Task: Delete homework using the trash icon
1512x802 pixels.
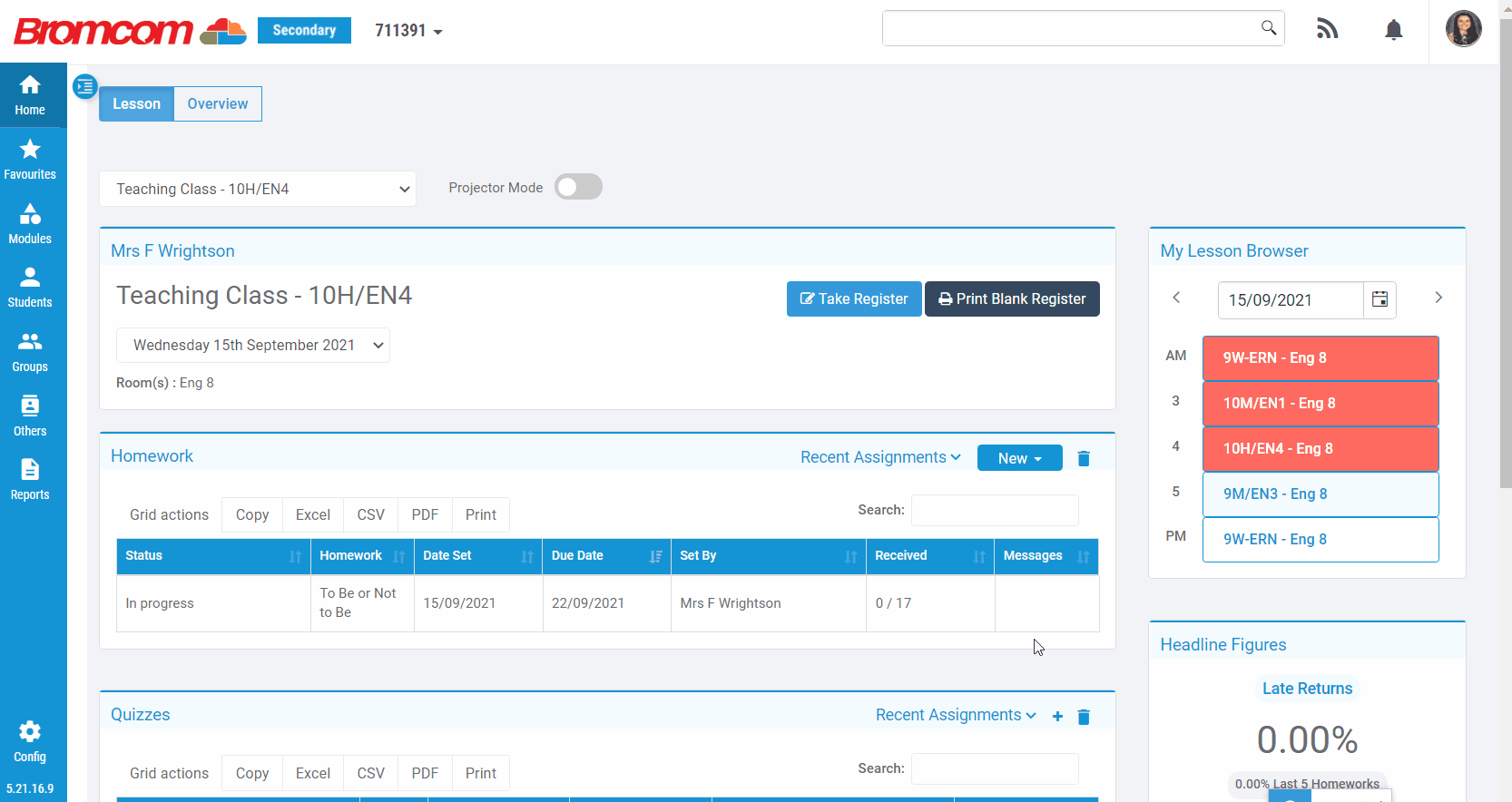Action: coord(1083,458)
